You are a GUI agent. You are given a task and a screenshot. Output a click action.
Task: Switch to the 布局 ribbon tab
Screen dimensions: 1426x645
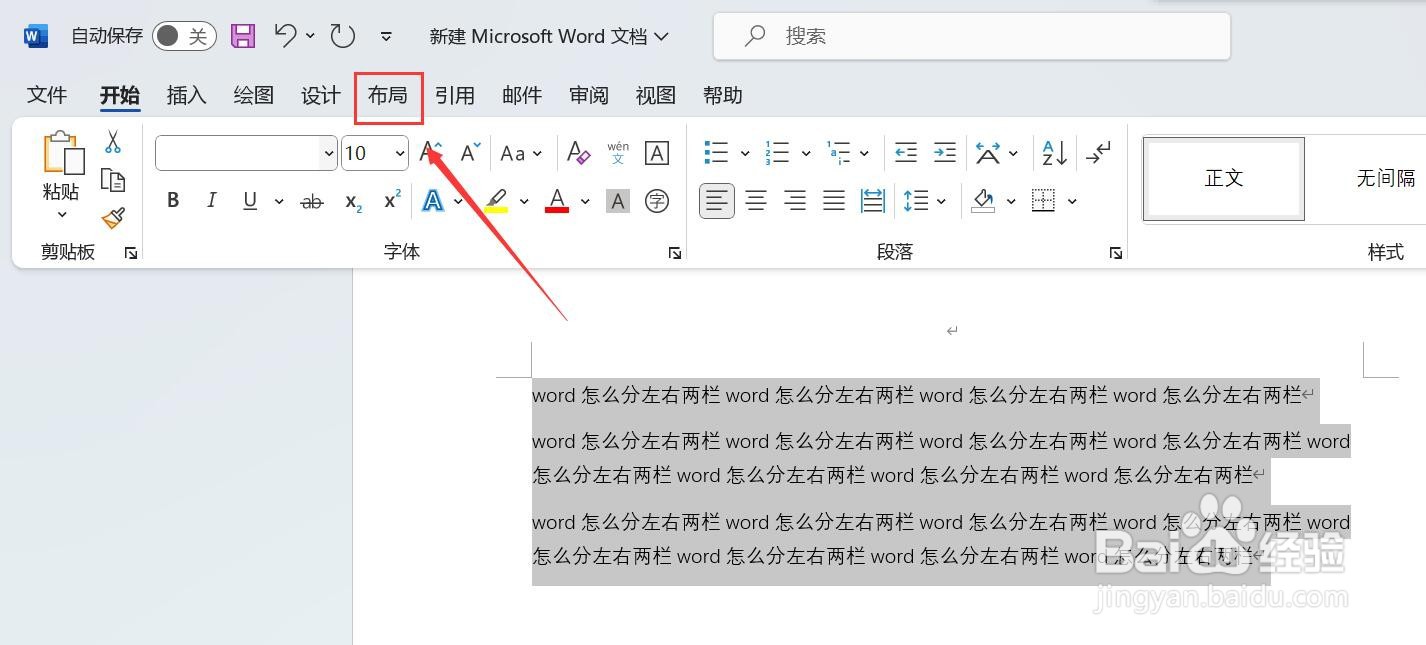(x=388, y=95)
